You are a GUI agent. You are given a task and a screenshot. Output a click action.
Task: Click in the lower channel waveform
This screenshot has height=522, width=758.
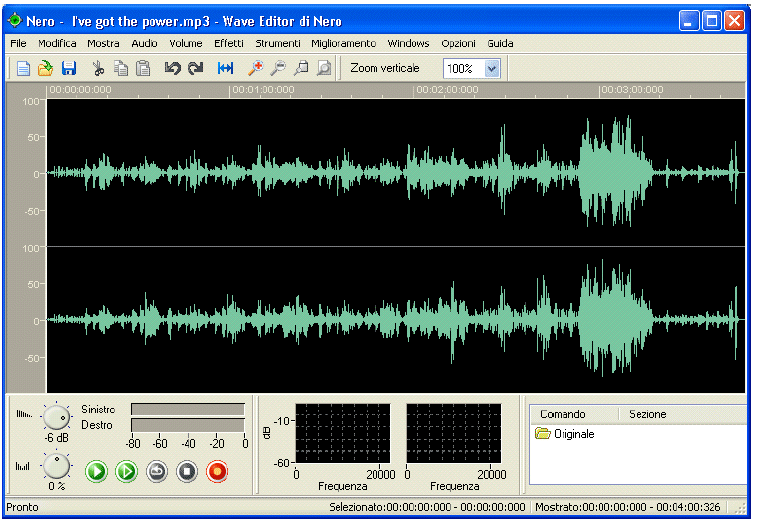pyautogui.click(x=395, y=319)
